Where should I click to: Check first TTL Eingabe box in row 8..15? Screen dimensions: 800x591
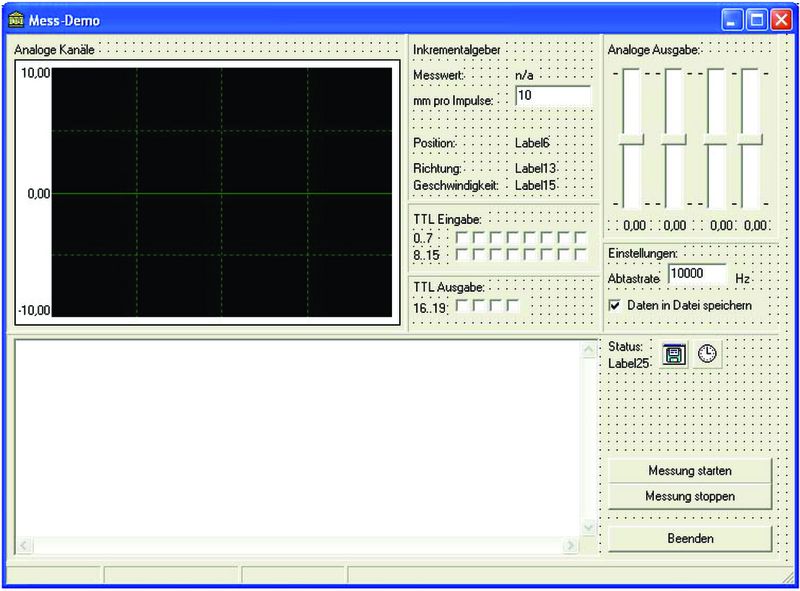[461, 254]
